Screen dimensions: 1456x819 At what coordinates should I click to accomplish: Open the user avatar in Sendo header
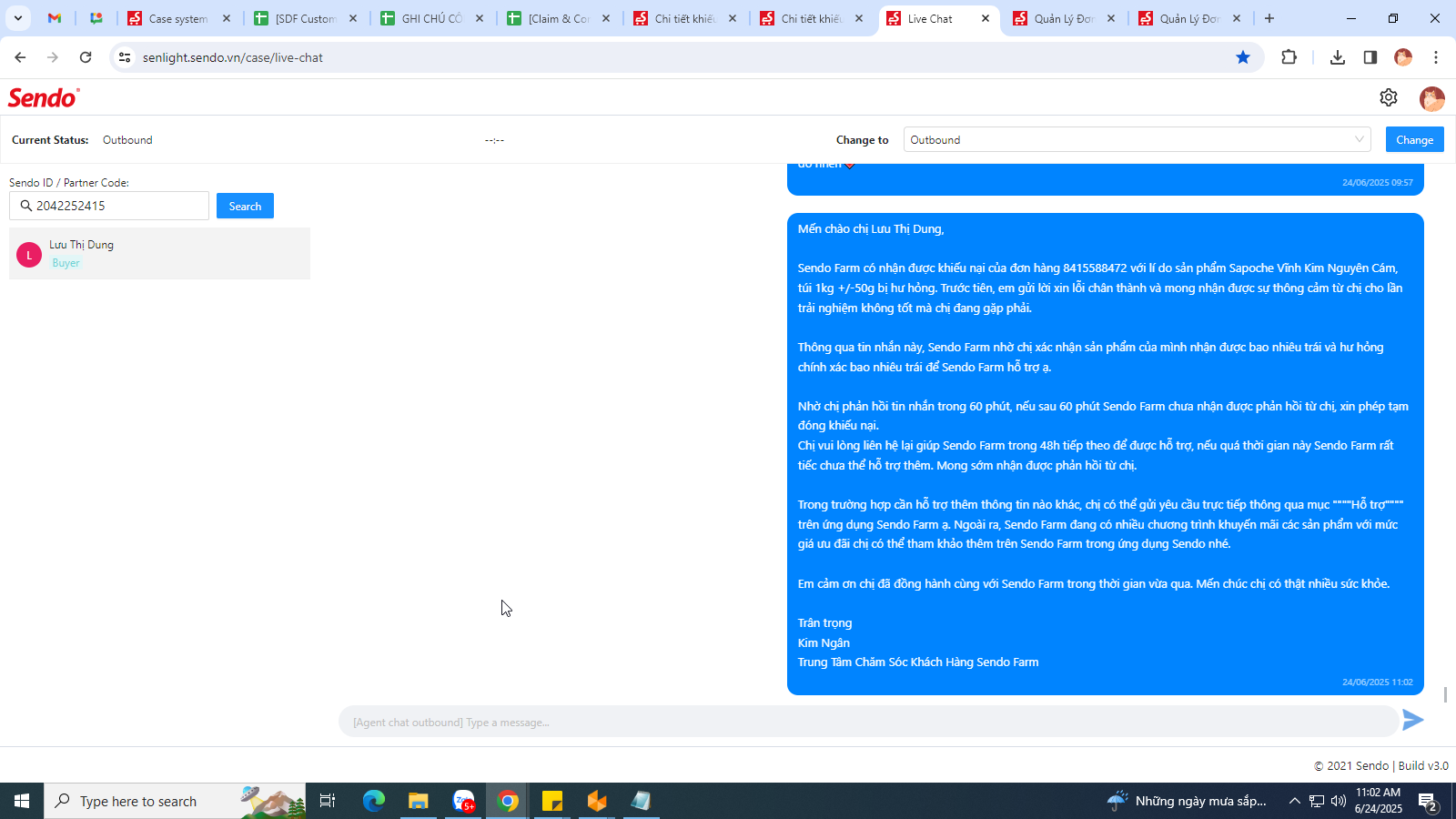1431,98
